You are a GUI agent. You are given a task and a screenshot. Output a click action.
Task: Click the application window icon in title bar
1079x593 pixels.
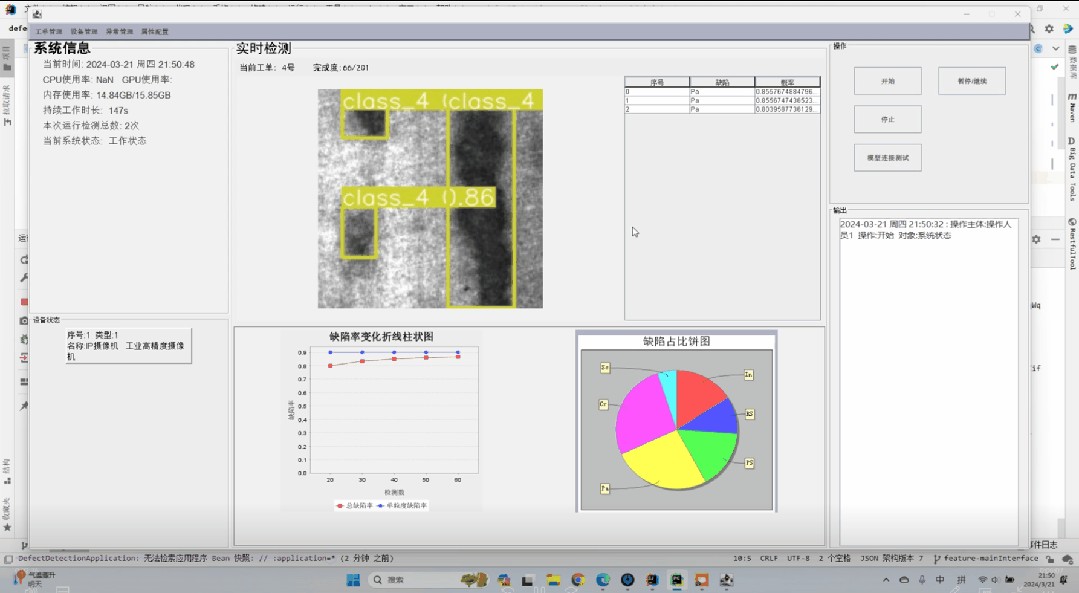click(x=37, y=14)
